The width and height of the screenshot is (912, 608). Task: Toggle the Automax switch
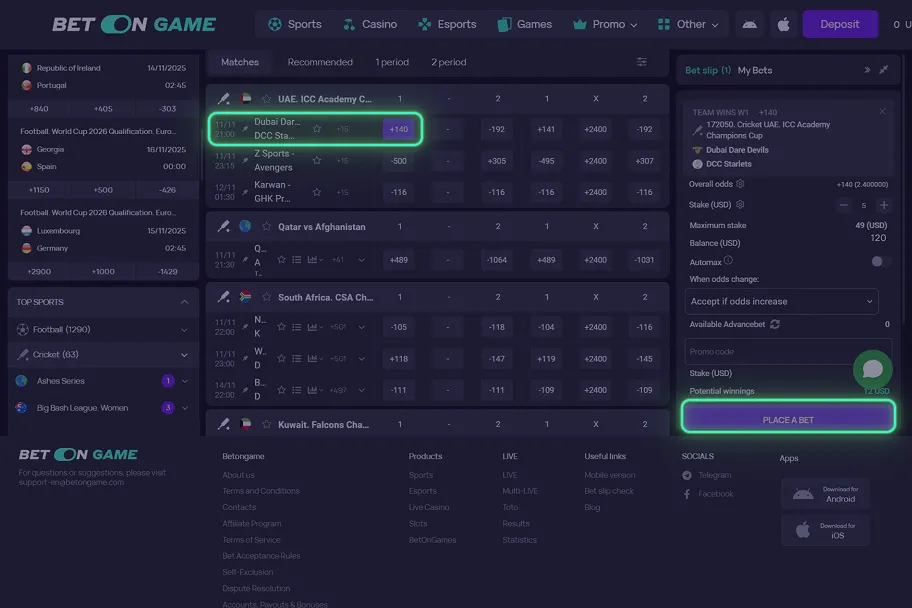click(x=880, y=261)
